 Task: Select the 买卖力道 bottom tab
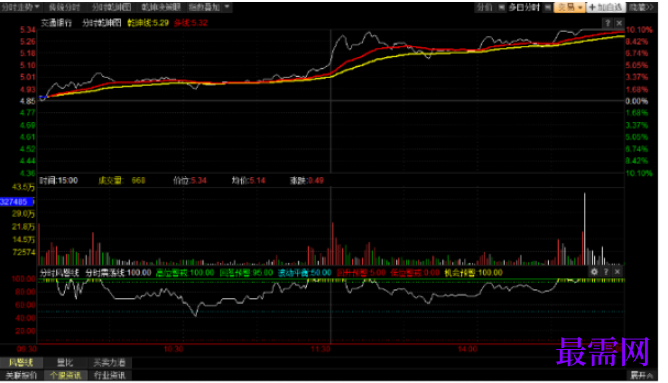click(x=109, y=363)
